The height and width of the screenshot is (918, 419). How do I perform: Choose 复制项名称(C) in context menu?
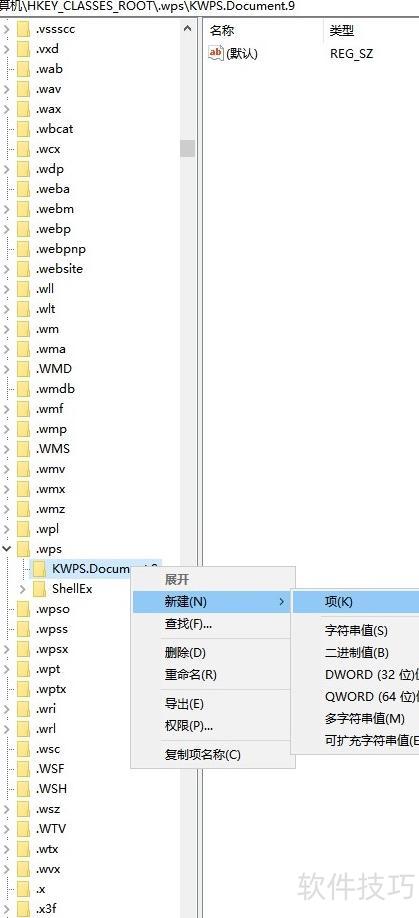point(212,755)
